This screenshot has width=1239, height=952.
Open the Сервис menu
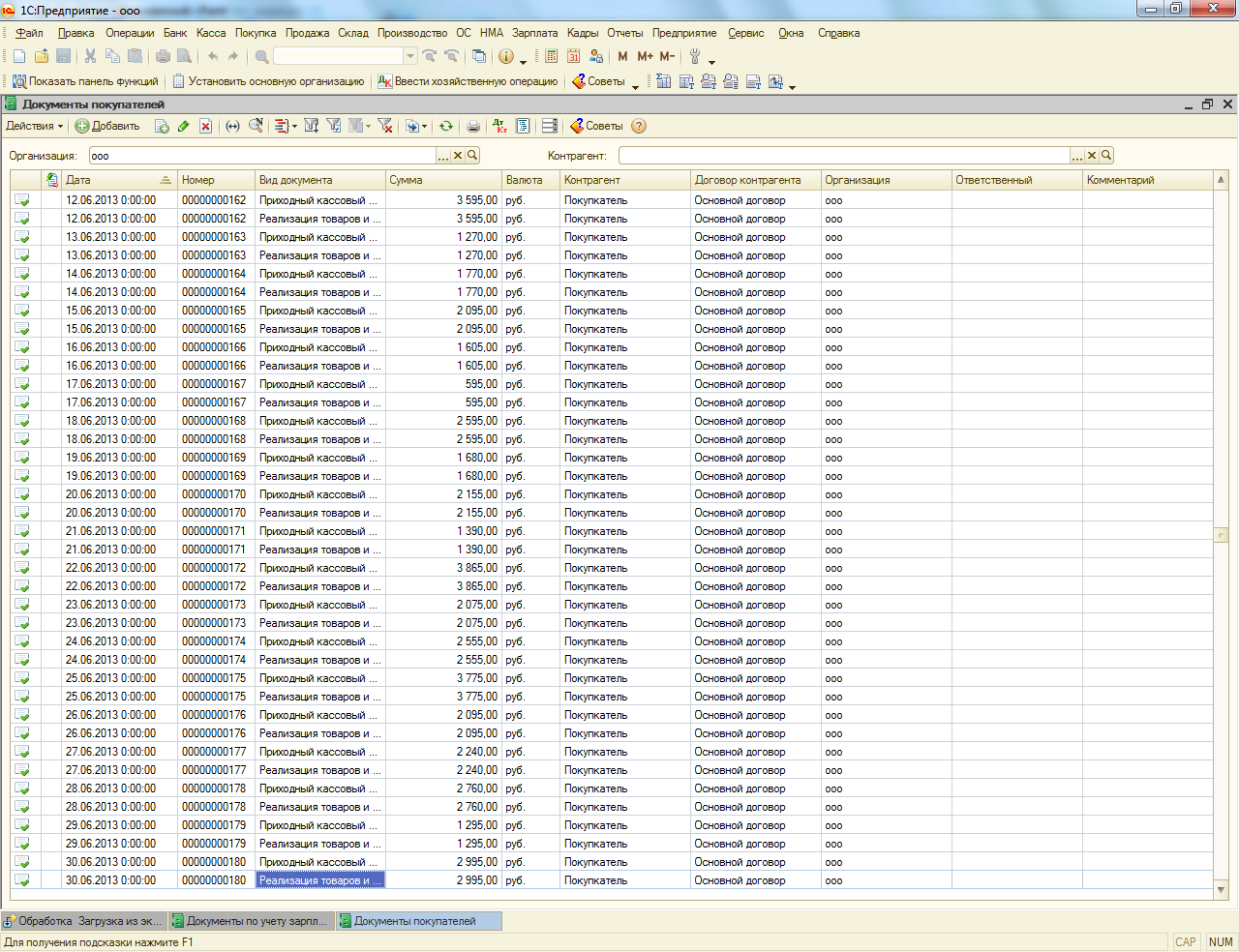745,33
